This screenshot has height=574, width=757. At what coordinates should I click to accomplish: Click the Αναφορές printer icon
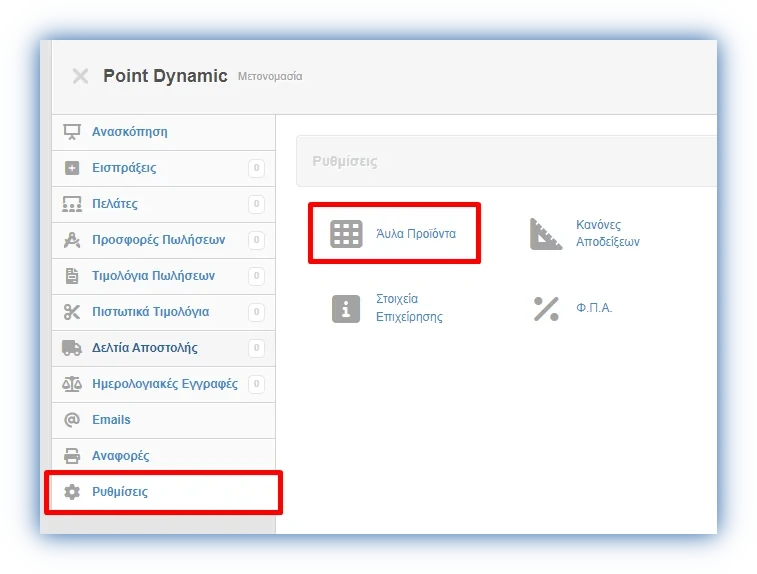tap(71, 456)
